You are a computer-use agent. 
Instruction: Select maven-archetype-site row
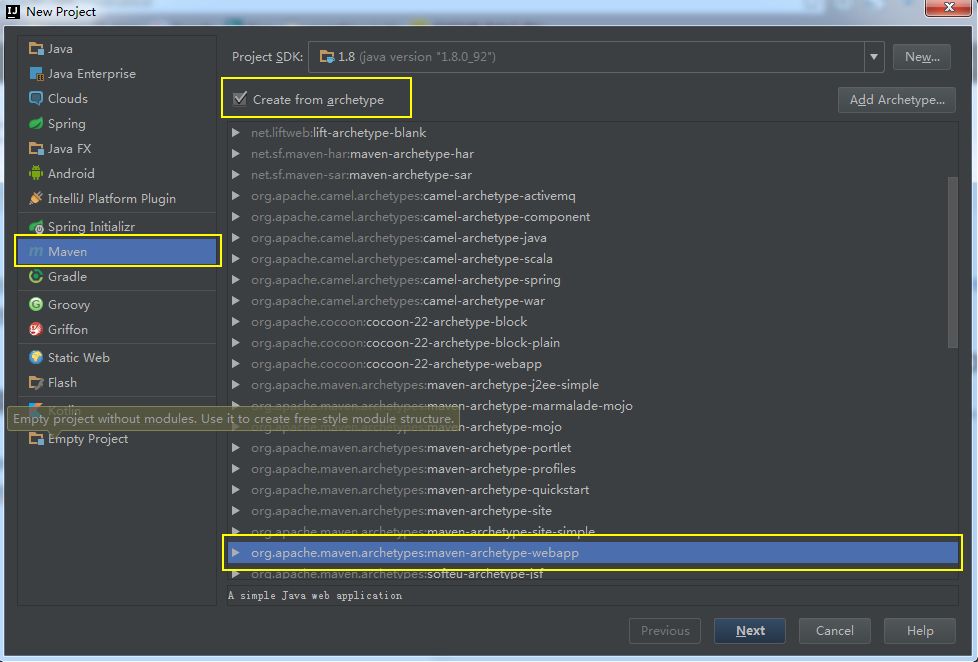click(593, 511)
